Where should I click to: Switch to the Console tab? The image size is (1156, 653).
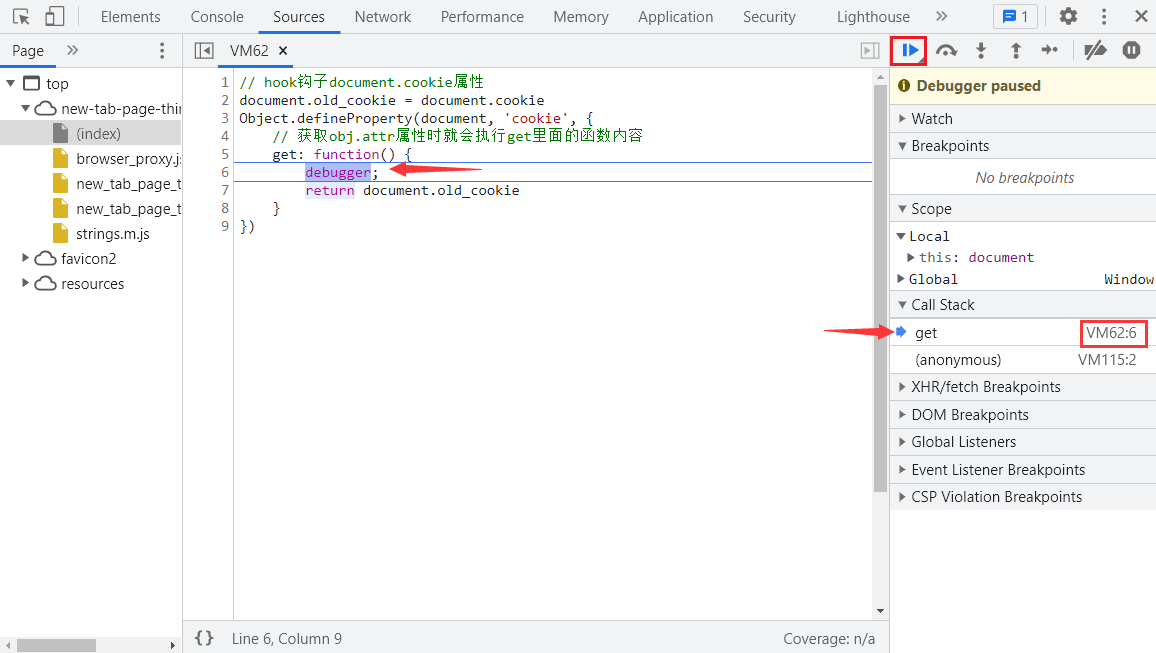tap(217, 17)
